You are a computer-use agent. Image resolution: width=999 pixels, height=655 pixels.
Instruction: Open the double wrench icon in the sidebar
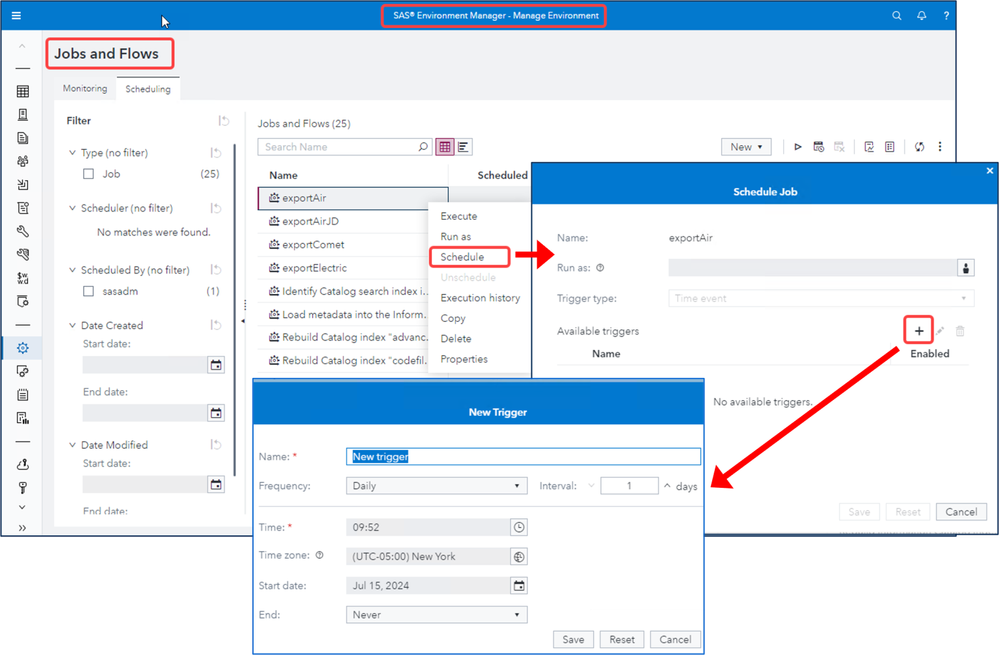23,254
